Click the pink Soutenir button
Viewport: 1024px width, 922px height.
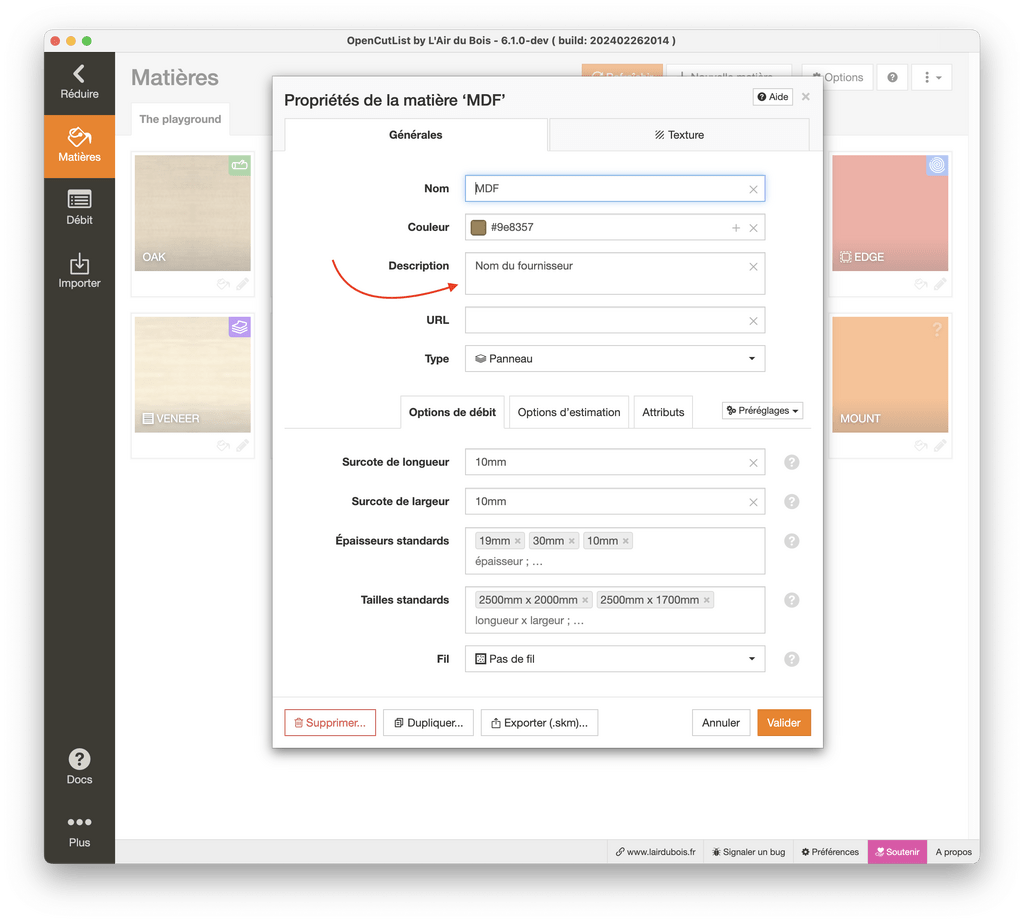click(897, 852)
